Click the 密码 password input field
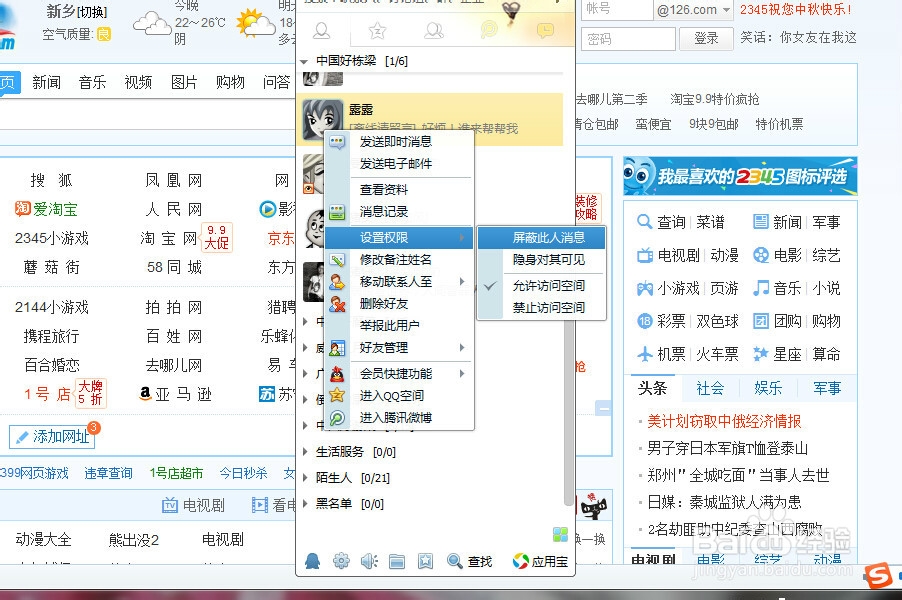 point(628,39)
